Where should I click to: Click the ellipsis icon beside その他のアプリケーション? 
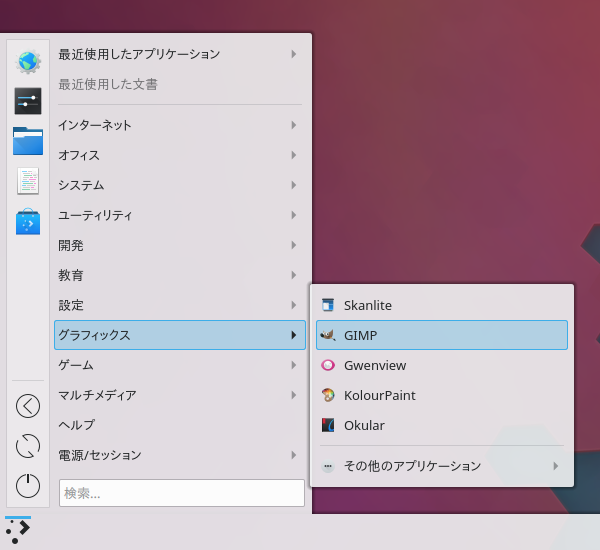tap(328, 466)
